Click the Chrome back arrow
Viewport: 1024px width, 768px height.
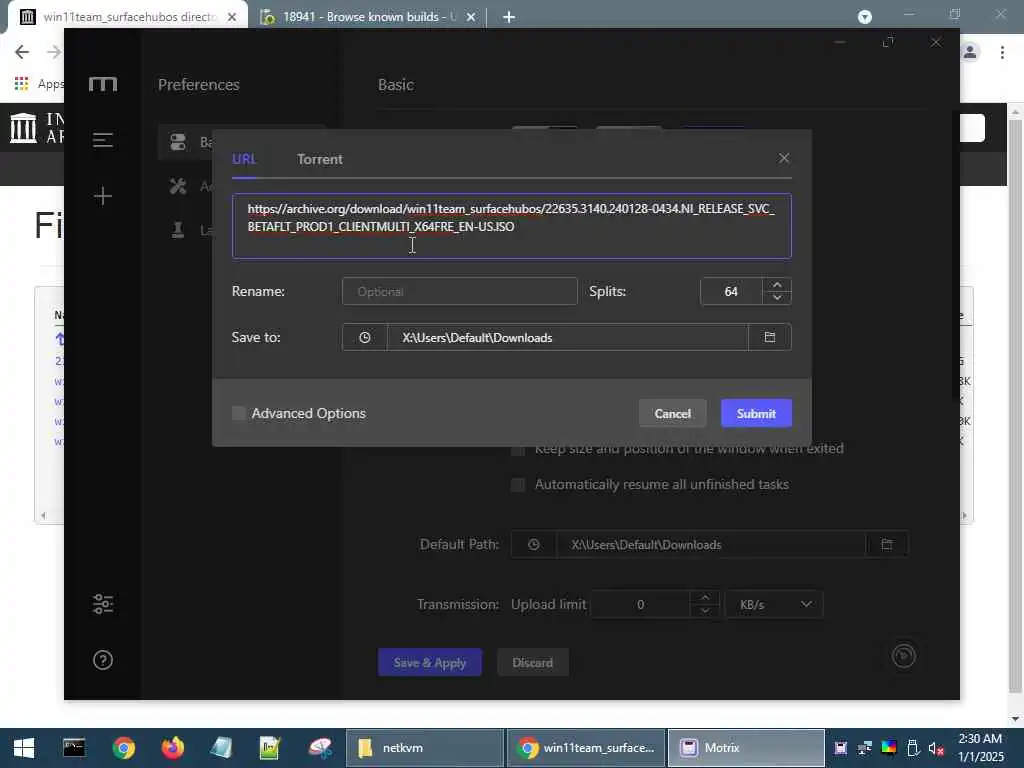tap(22, 52)
